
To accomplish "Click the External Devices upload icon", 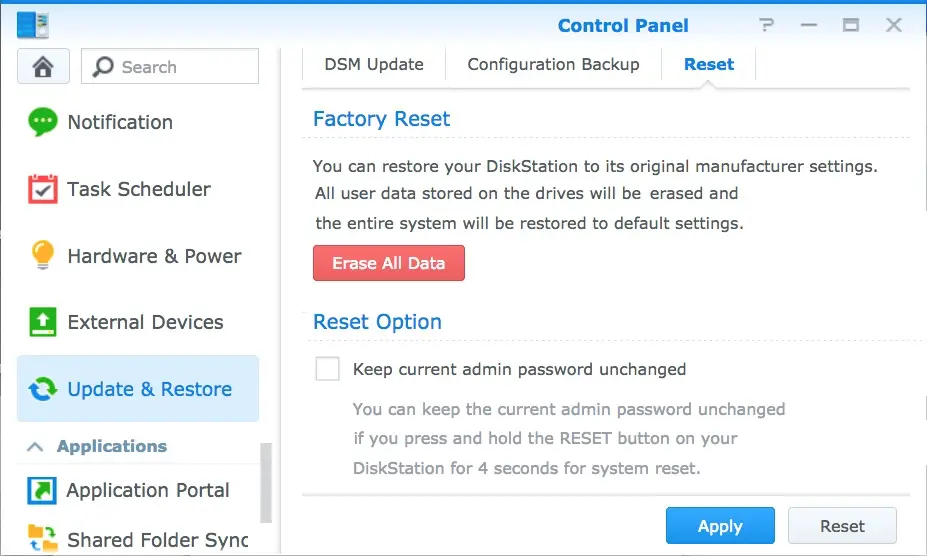I will (x=43, y=322).
